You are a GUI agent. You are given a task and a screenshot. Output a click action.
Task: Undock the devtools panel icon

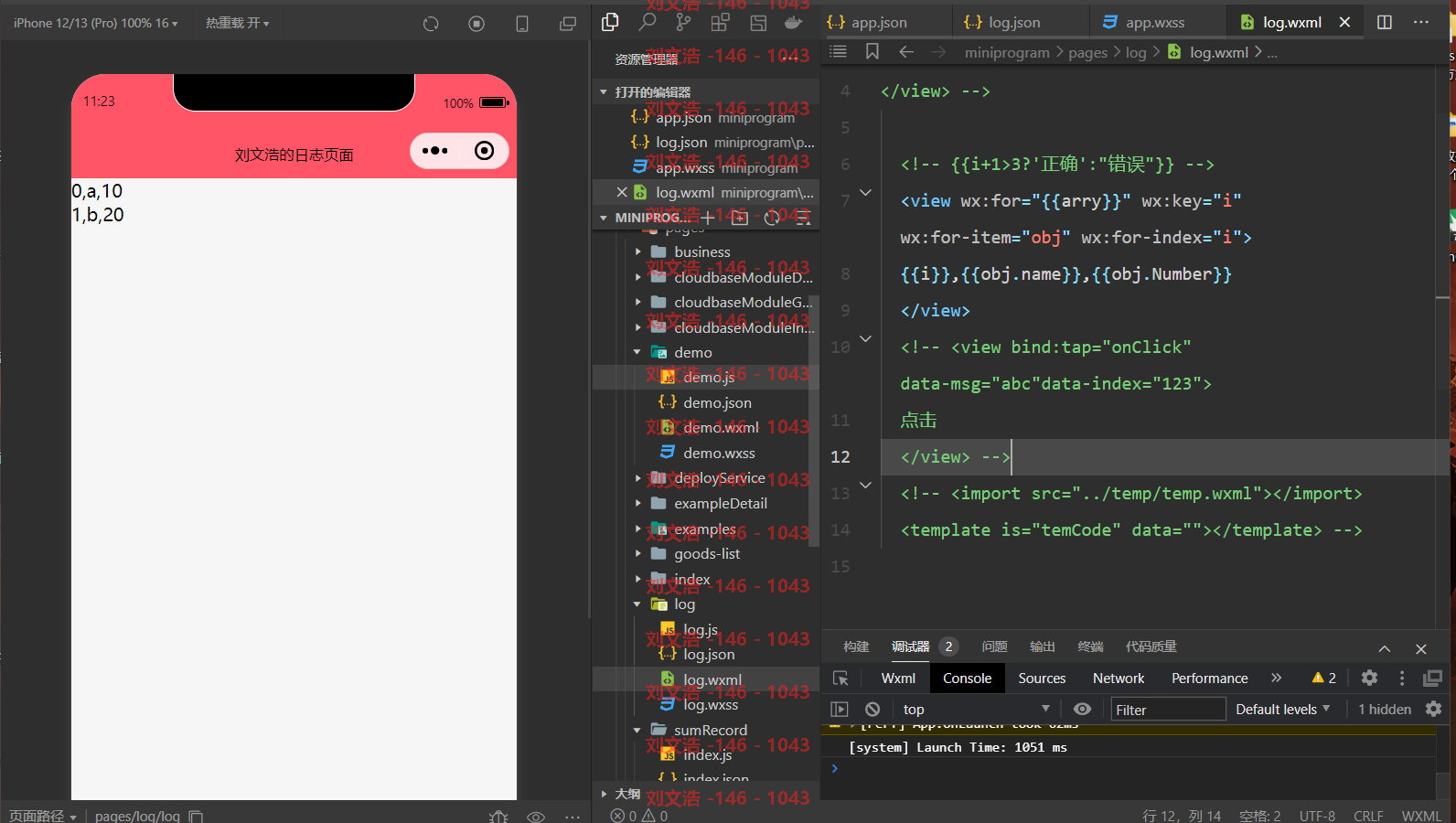click(1432, 678)
